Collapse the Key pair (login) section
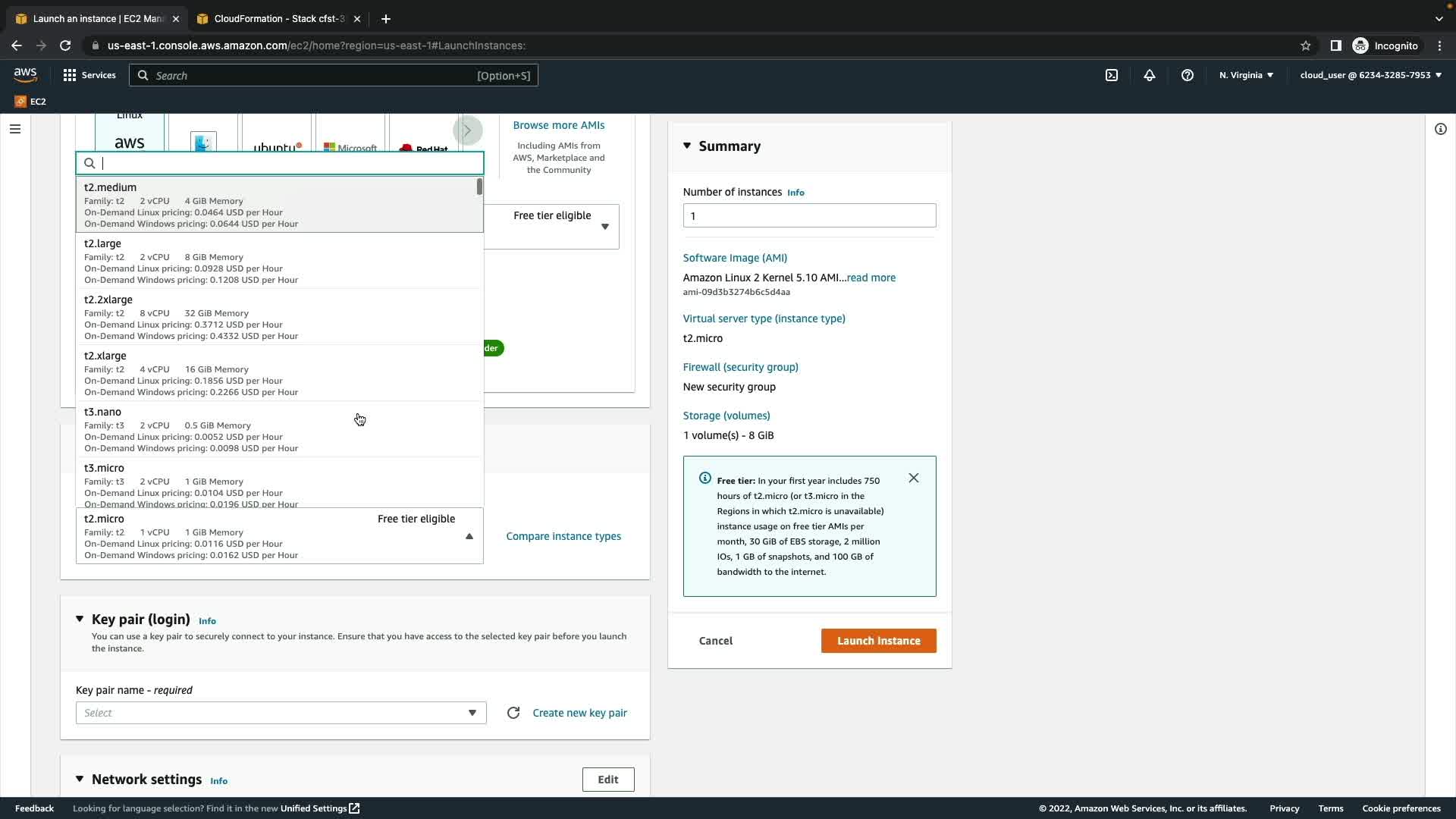Viewport: 1456px width, 819px height. [x=80, y=619]
